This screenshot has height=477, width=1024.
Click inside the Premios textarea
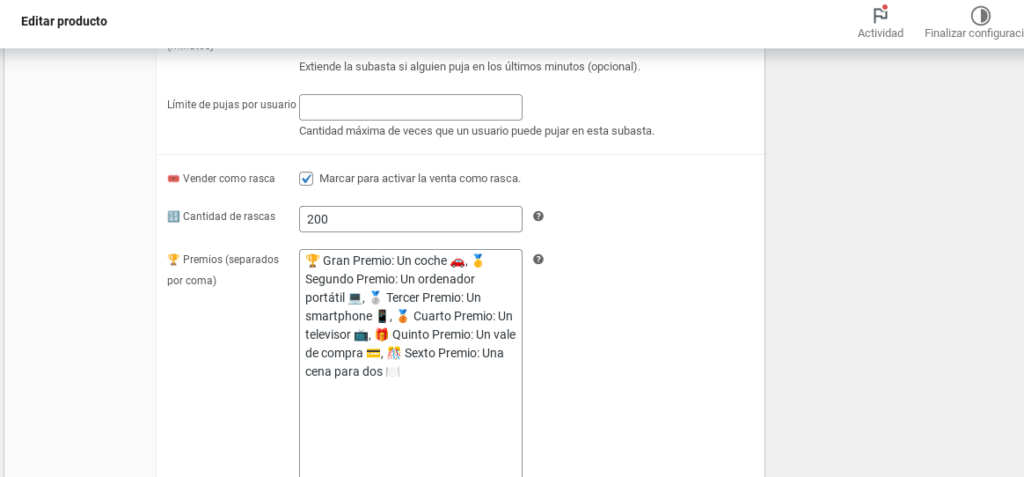(x=411, y=363)
